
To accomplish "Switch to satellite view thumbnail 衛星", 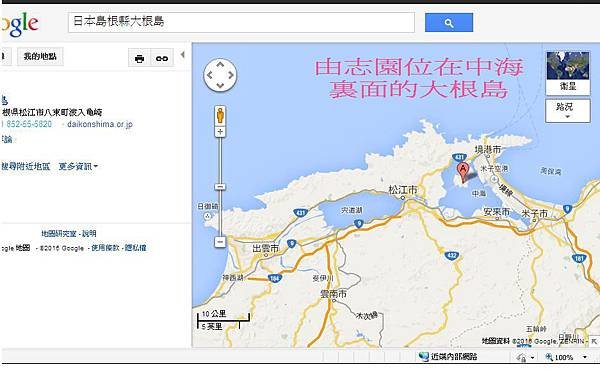I will coord(568,73).
